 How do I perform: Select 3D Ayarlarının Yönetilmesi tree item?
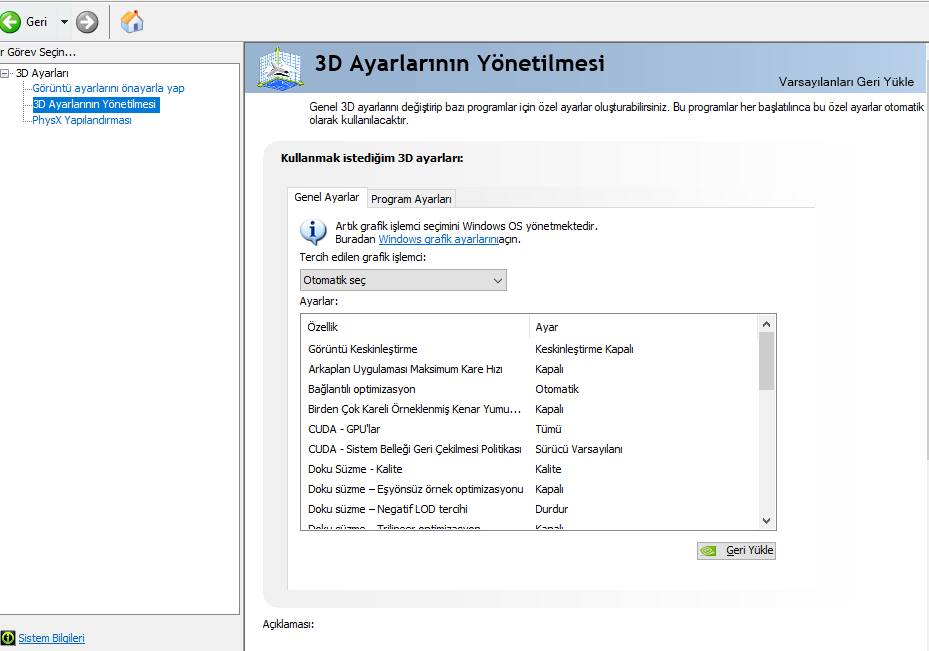[95, 104]
